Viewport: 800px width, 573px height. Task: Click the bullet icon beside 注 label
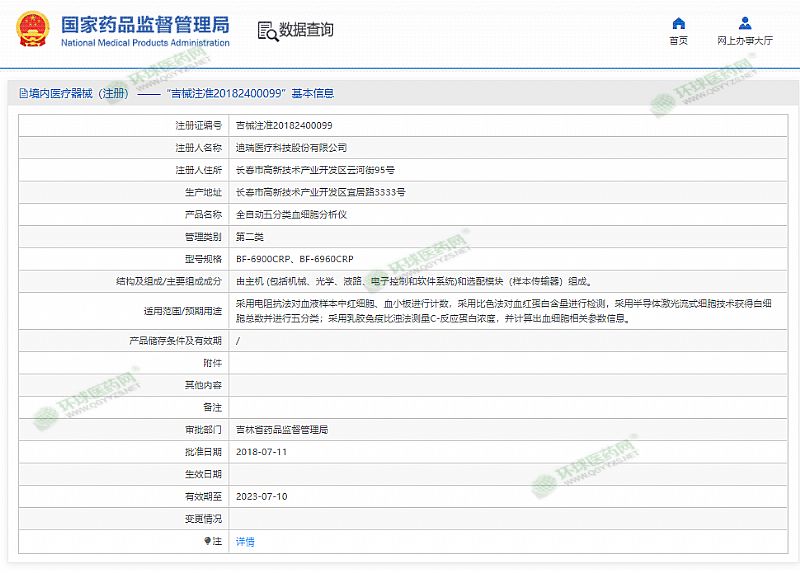click(208, 541)
